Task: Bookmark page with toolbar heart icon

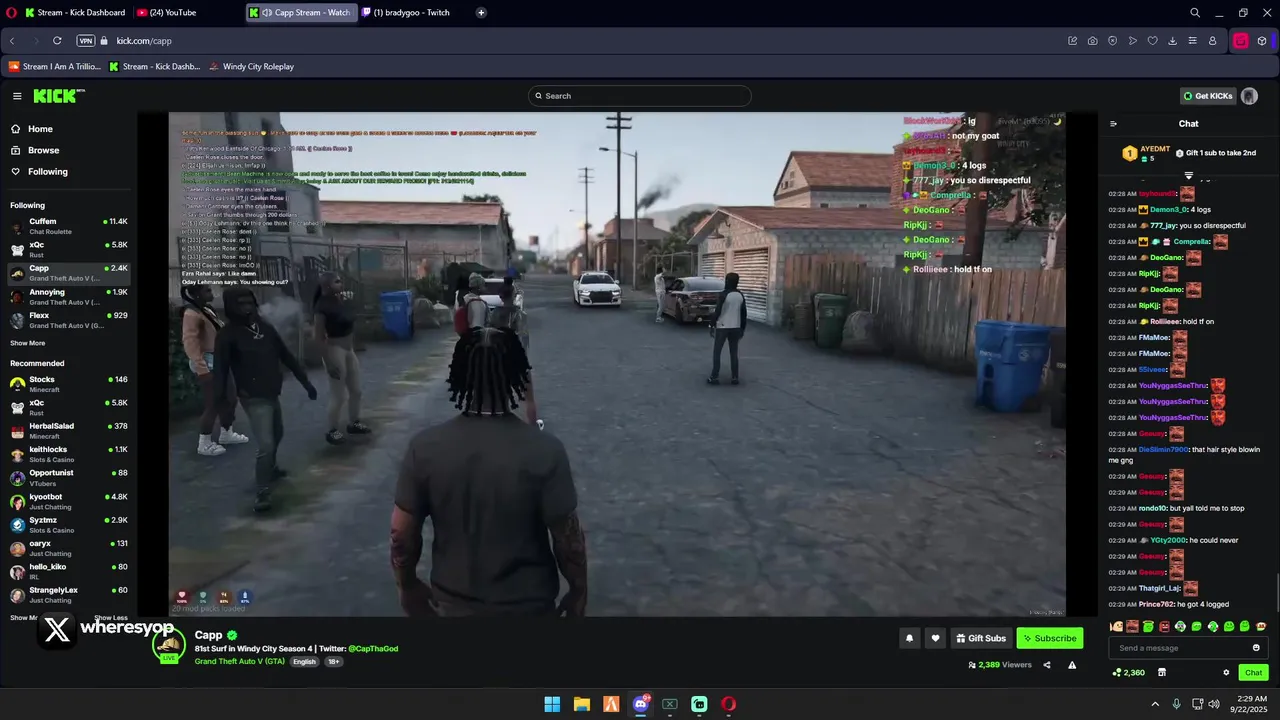Action: (x=1152, y=41)
